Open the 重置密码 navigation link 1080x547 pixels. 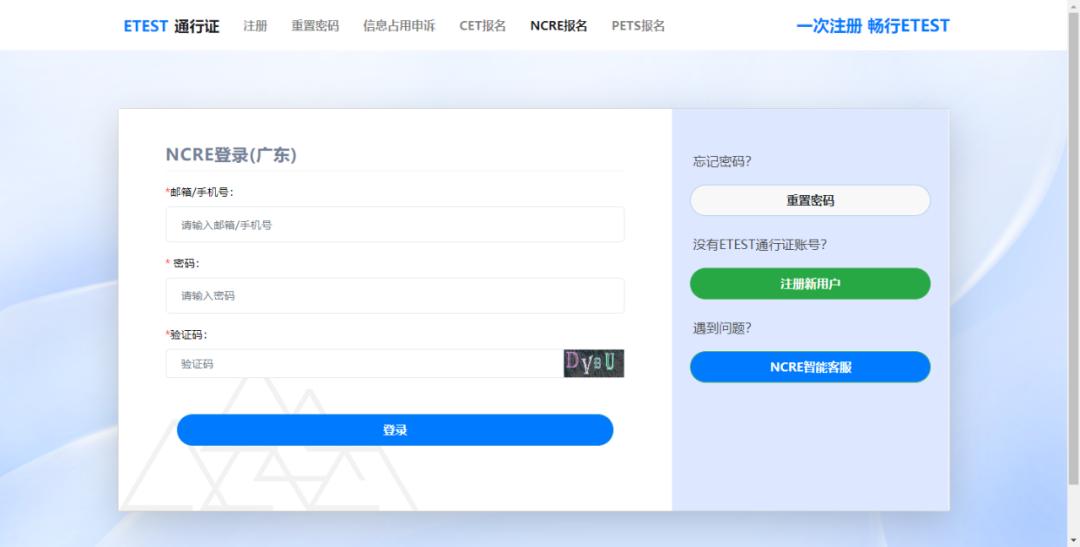point(315,26)
